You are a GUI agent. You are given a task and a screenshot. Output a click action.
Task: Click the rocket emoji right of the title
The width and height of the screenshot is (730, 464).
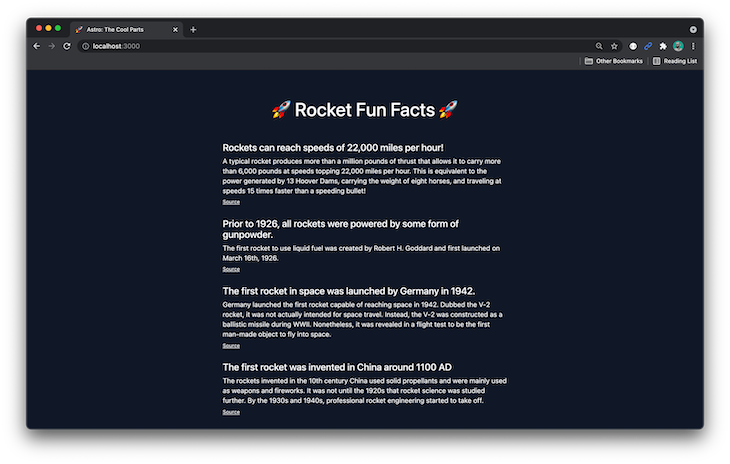point(448,110)
